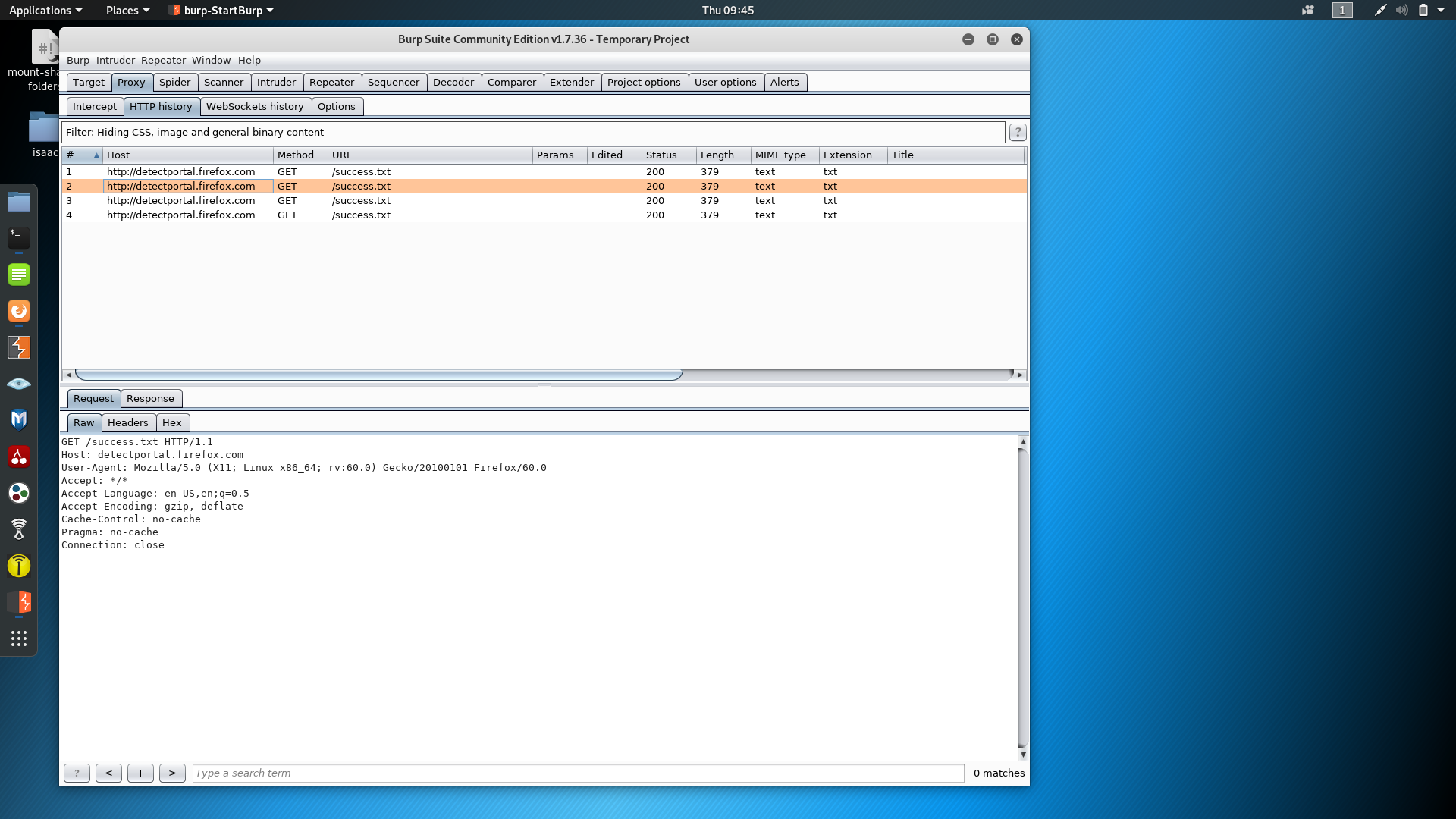
Task: Open the Files manager from the dock
Action: [x=18, y=201]
